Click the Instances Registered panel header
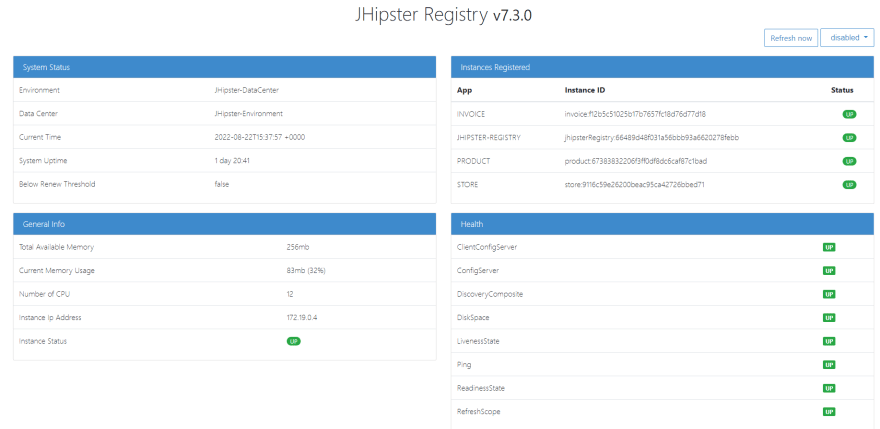The image size is (880, 429). pyautogui.click(x=662, y=67)
